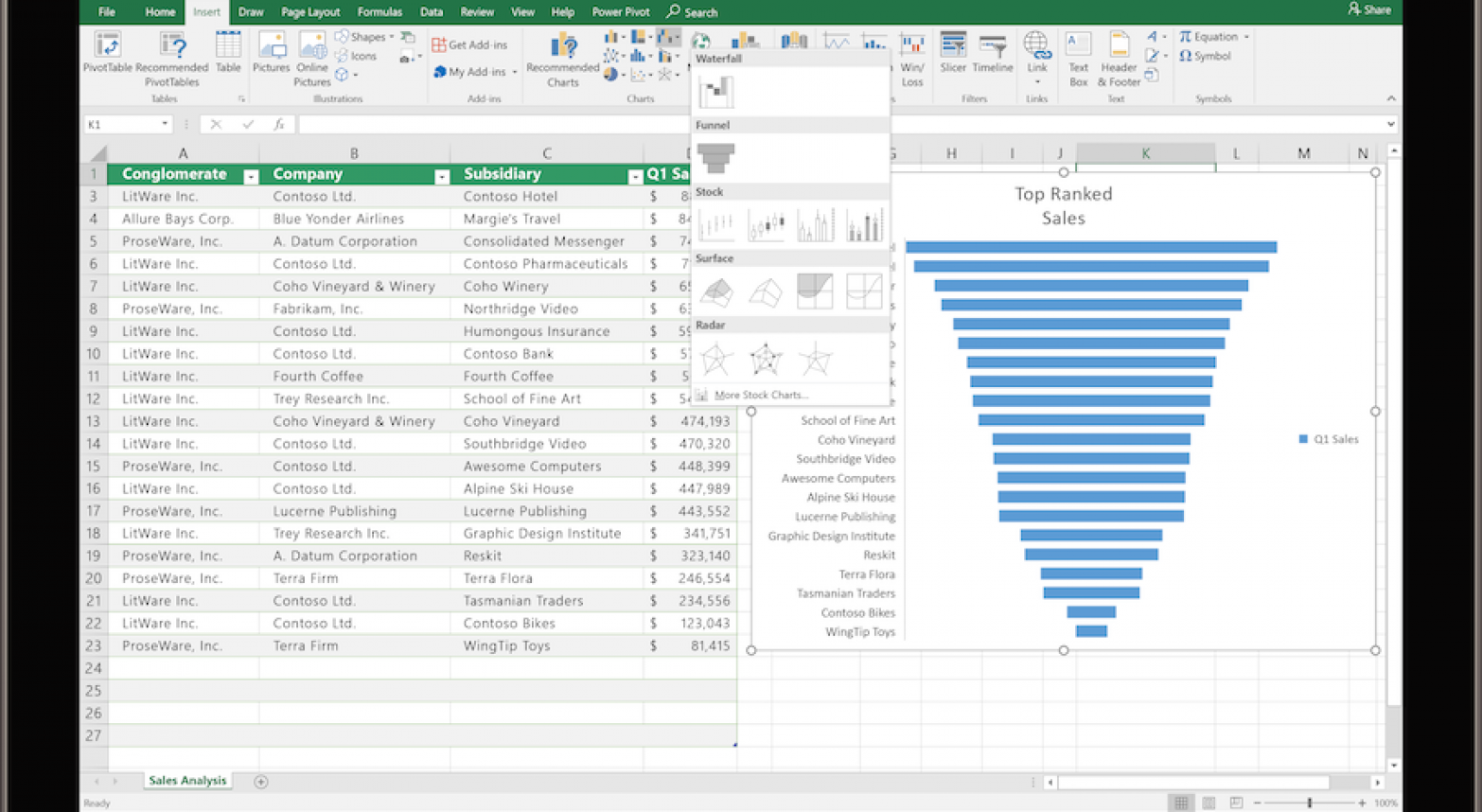This screenshot has height=812, width=1482.
Task: Select the Filled Radar chart
Action: tap(815, 359)
